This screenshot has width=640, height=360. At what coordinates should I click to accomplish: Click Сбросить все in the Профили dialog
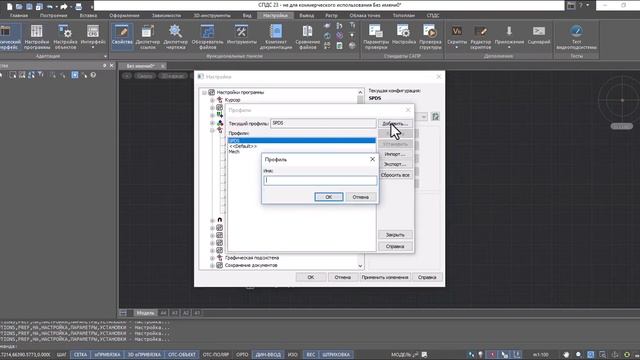[395, 175]
